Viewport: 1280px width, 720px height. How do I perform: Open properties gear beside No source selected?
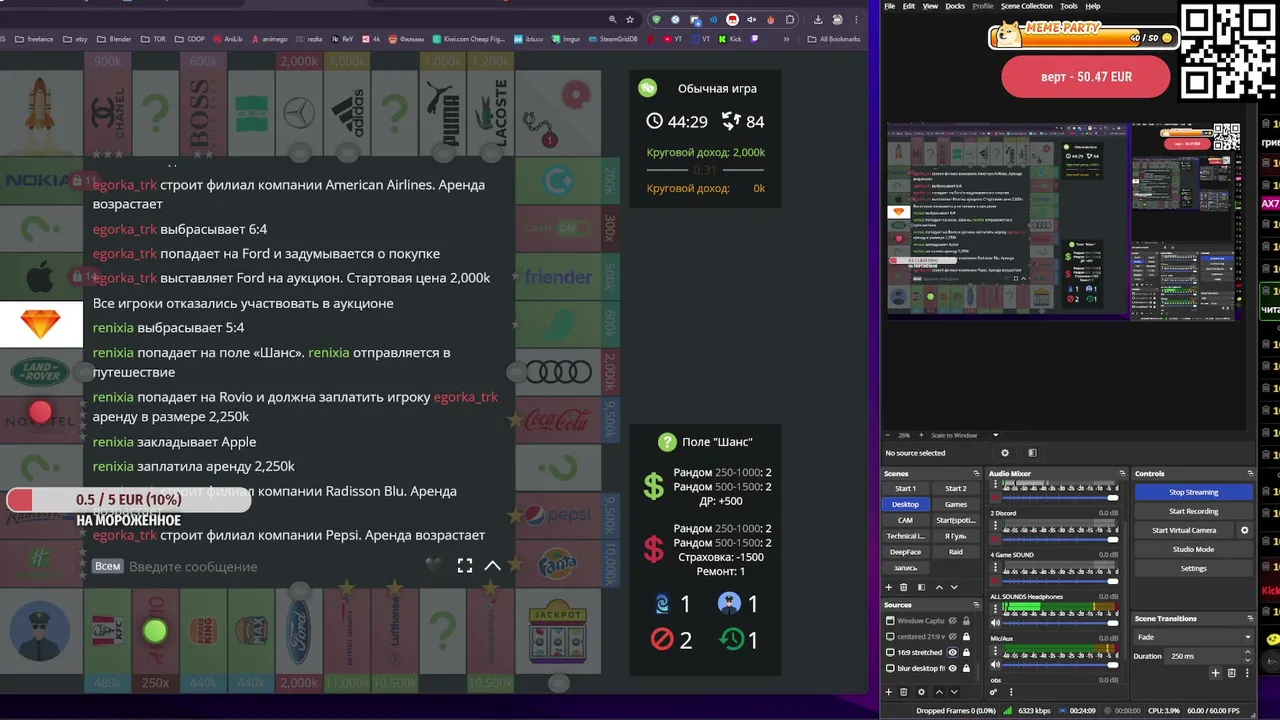(x=1005, y=453)
